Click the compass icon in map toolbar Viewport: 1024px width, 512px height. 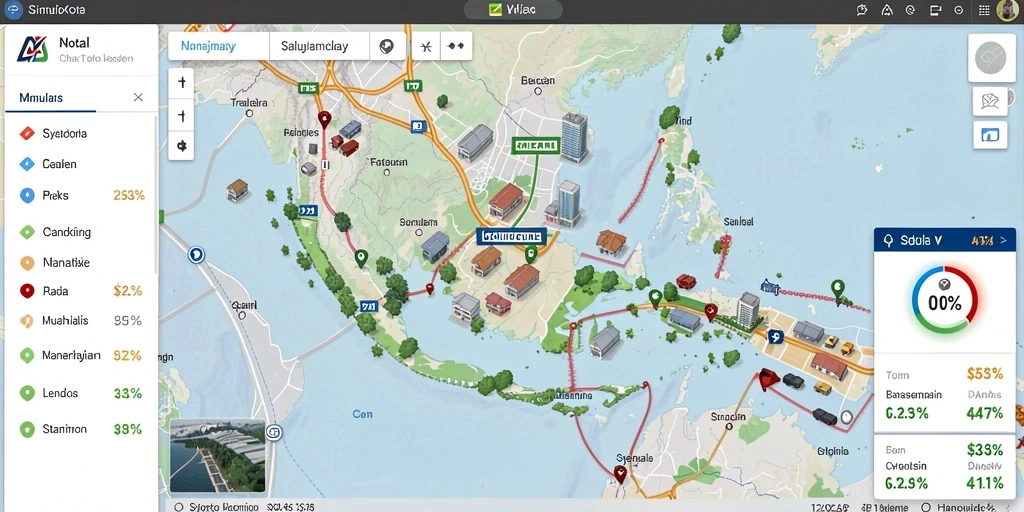387,46
